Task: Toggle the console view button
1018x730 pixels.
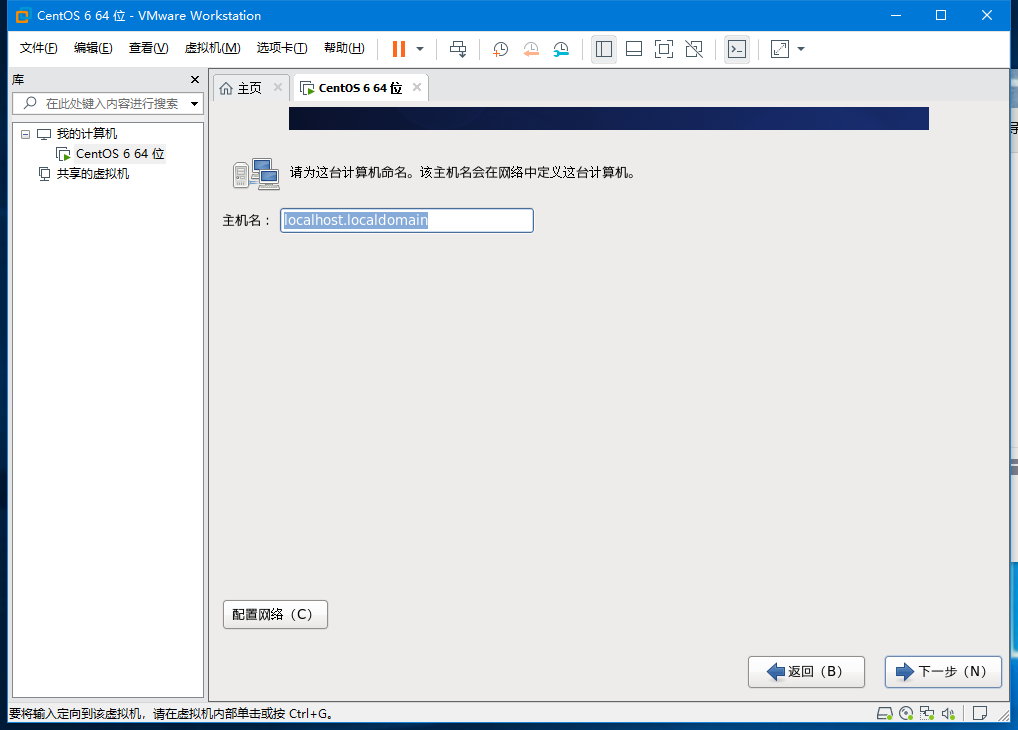Action: pos(736,48)
